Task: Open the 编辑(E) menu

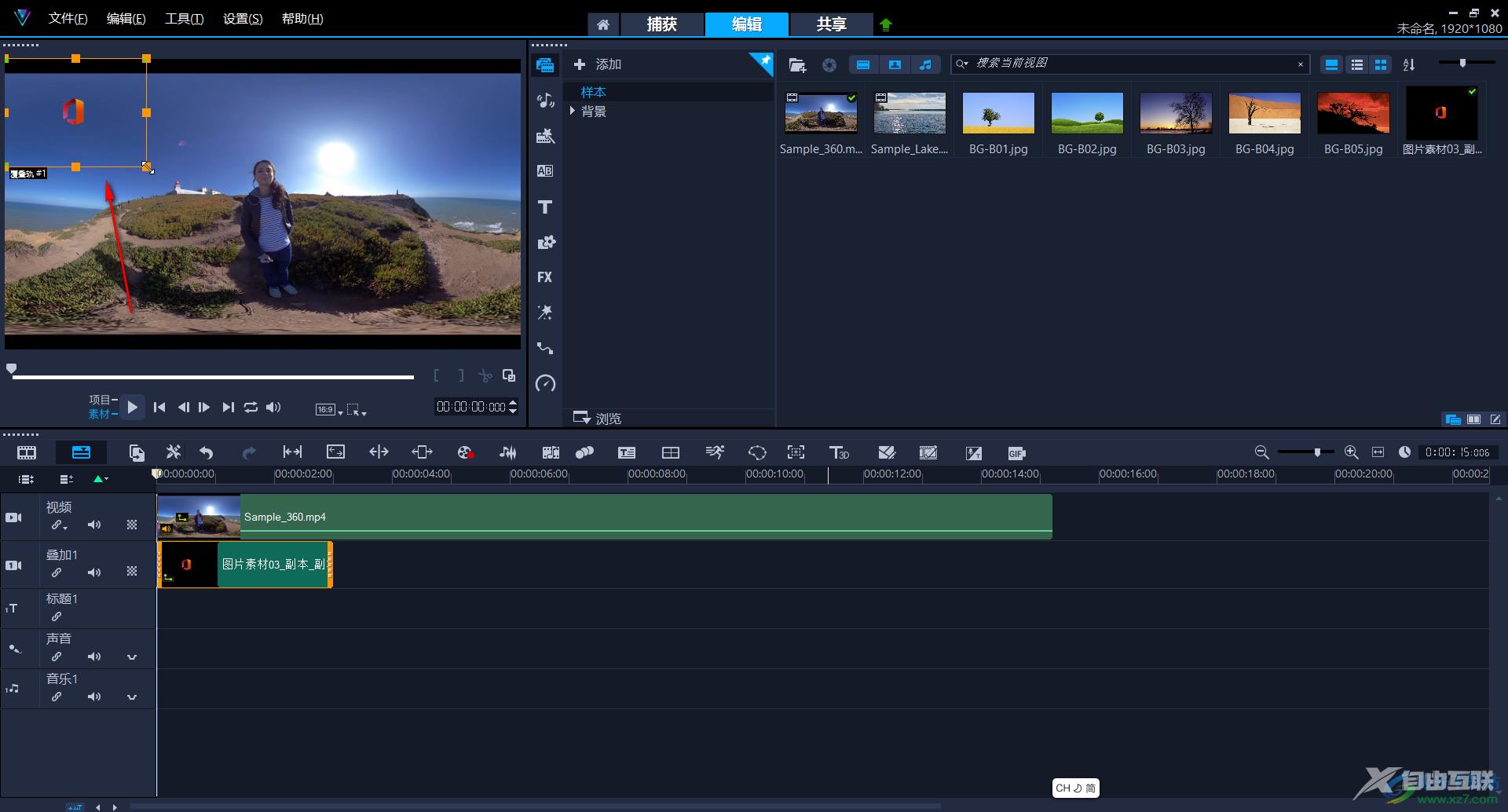Action: click(x=126, y=18)
